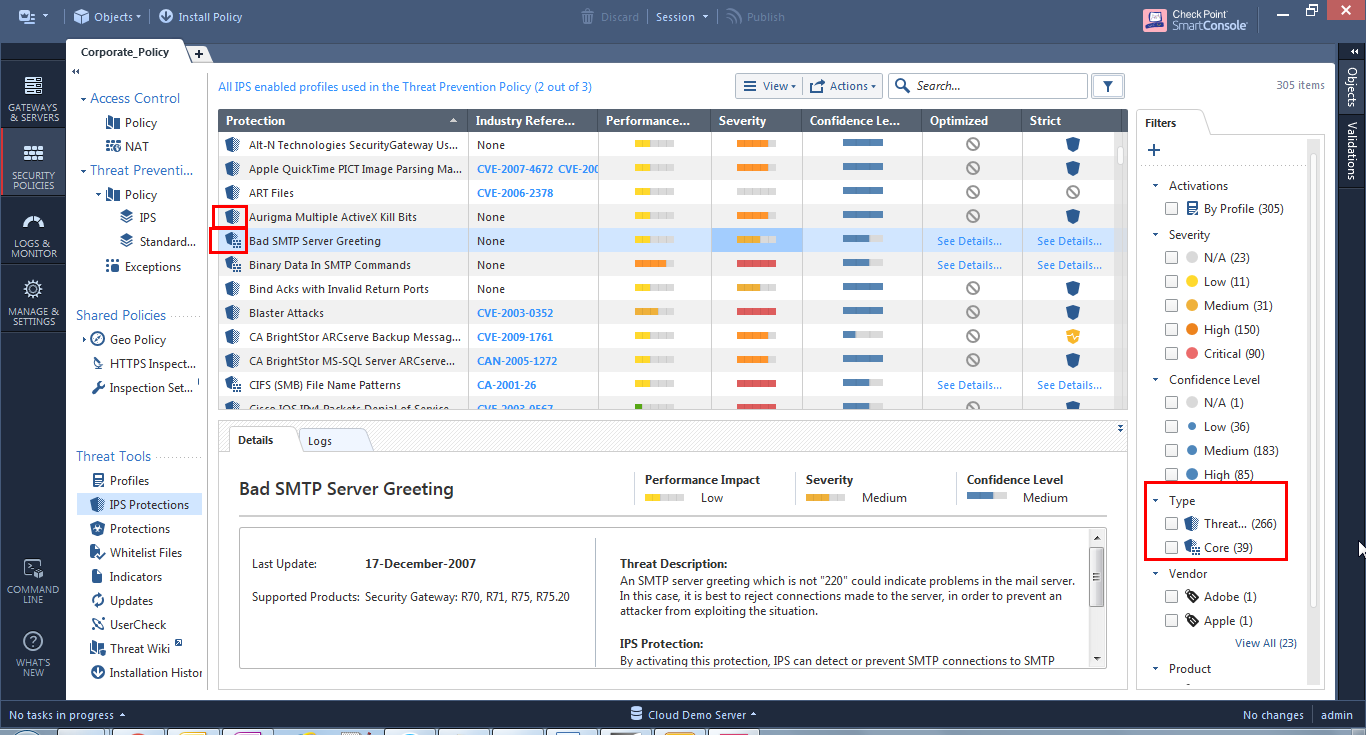Click the filter funnel icon
The width and height of the screenshot is (1366, 735).
pyautogui.click(x=1107, y=86)
